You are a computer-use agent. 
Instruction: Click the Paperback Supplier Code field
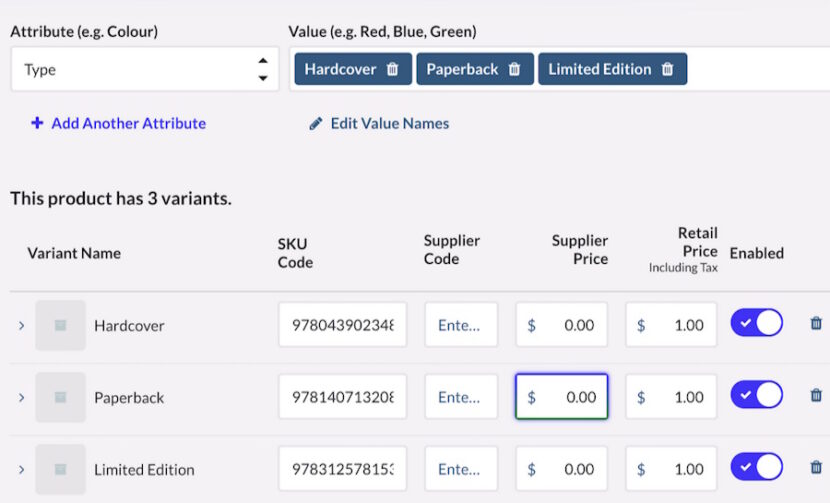461,397
